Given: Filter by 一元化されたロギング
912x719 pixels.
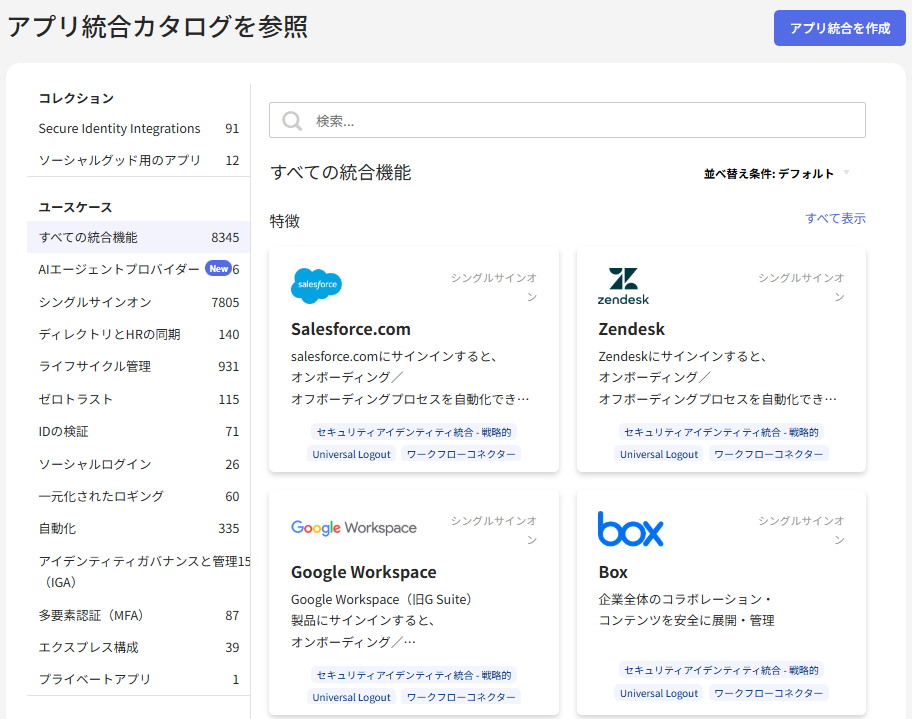Looking at the screenshot, I should [138, 496].
